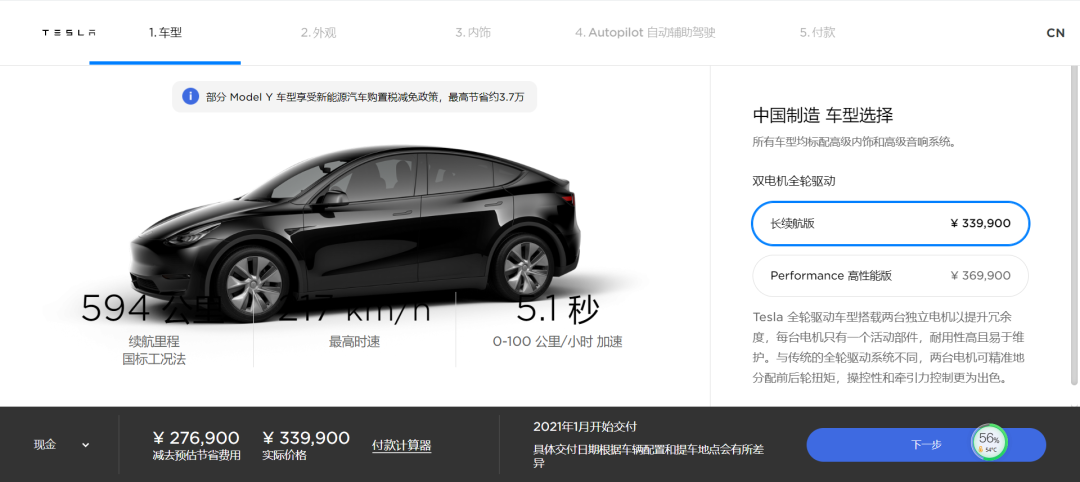This screenshot has height=482, width=1080.
Task: Select the Performance 高性能版 ¥369,900 option
Action: click(891, 275)
